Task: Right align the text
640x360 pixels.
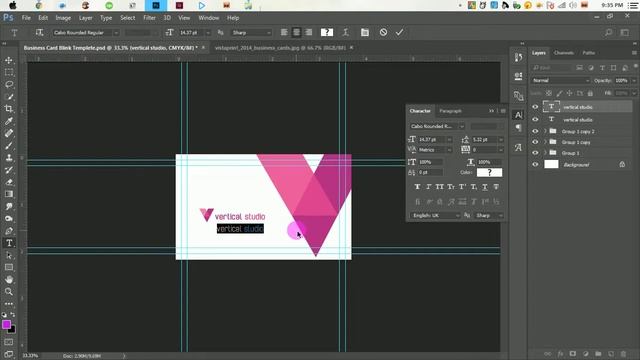Action: [x=309, y=32]
